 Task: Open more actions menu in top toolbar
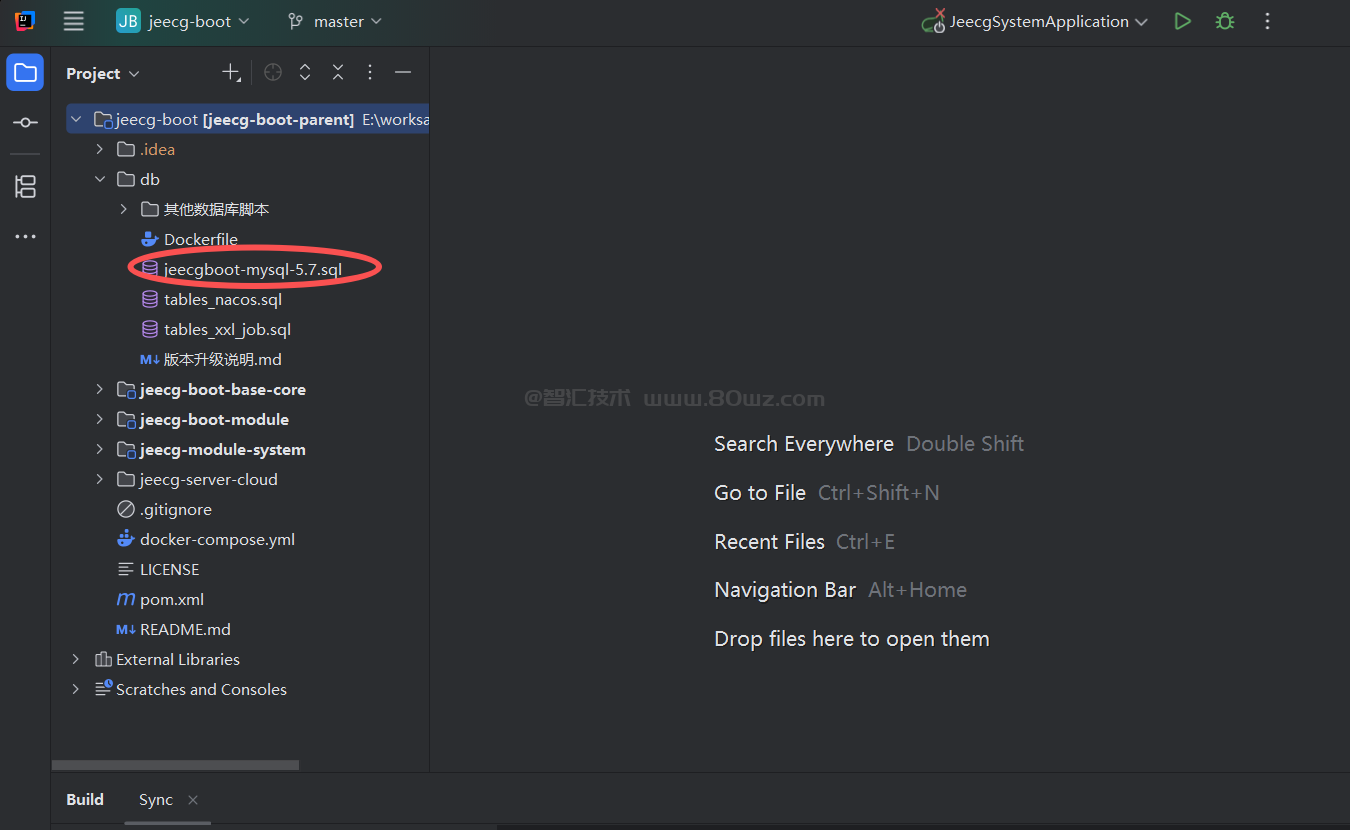1267,21
